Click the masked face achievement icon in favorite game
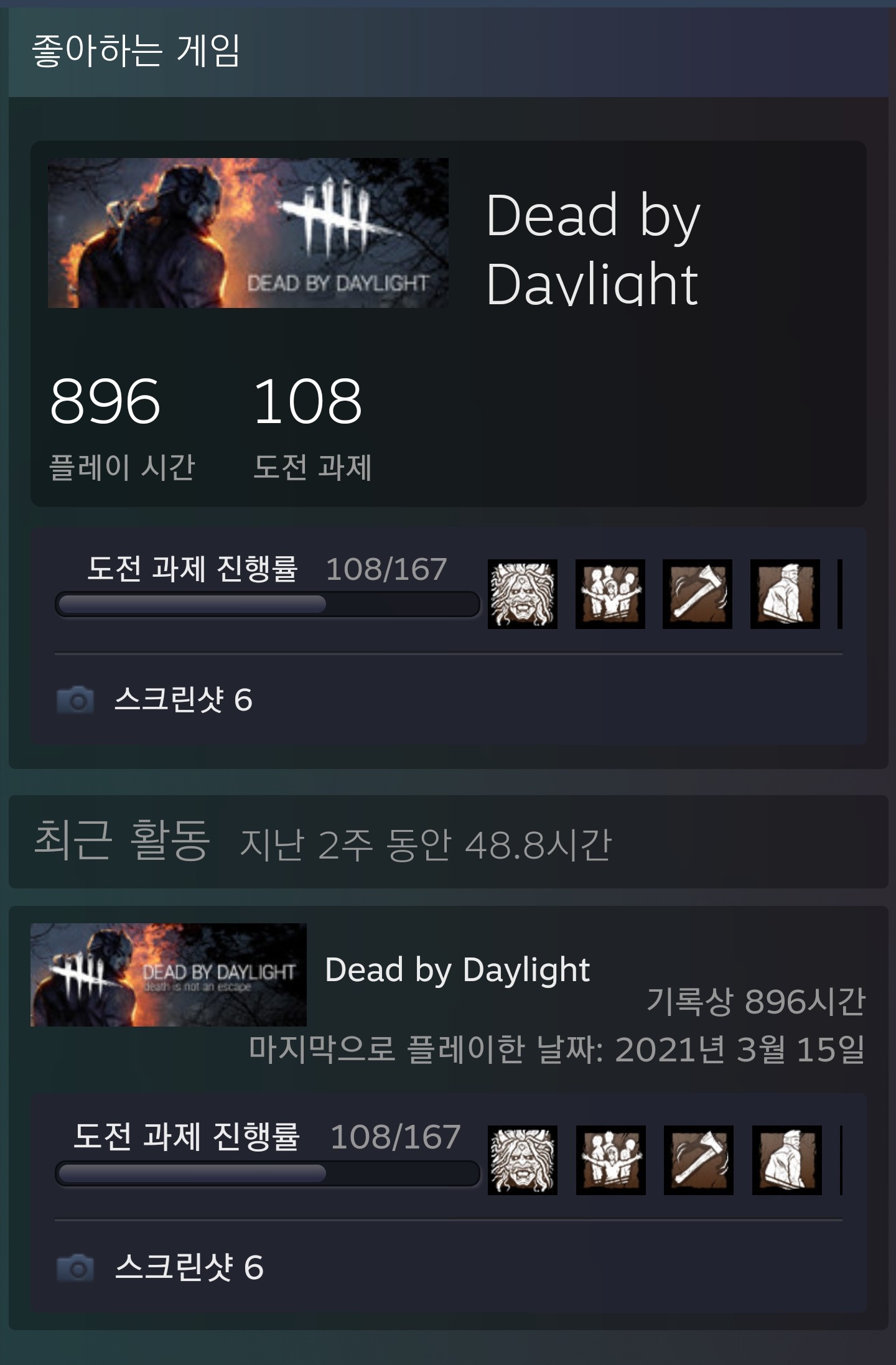Viewport: 896px width, 1365px height. point(523,594)
